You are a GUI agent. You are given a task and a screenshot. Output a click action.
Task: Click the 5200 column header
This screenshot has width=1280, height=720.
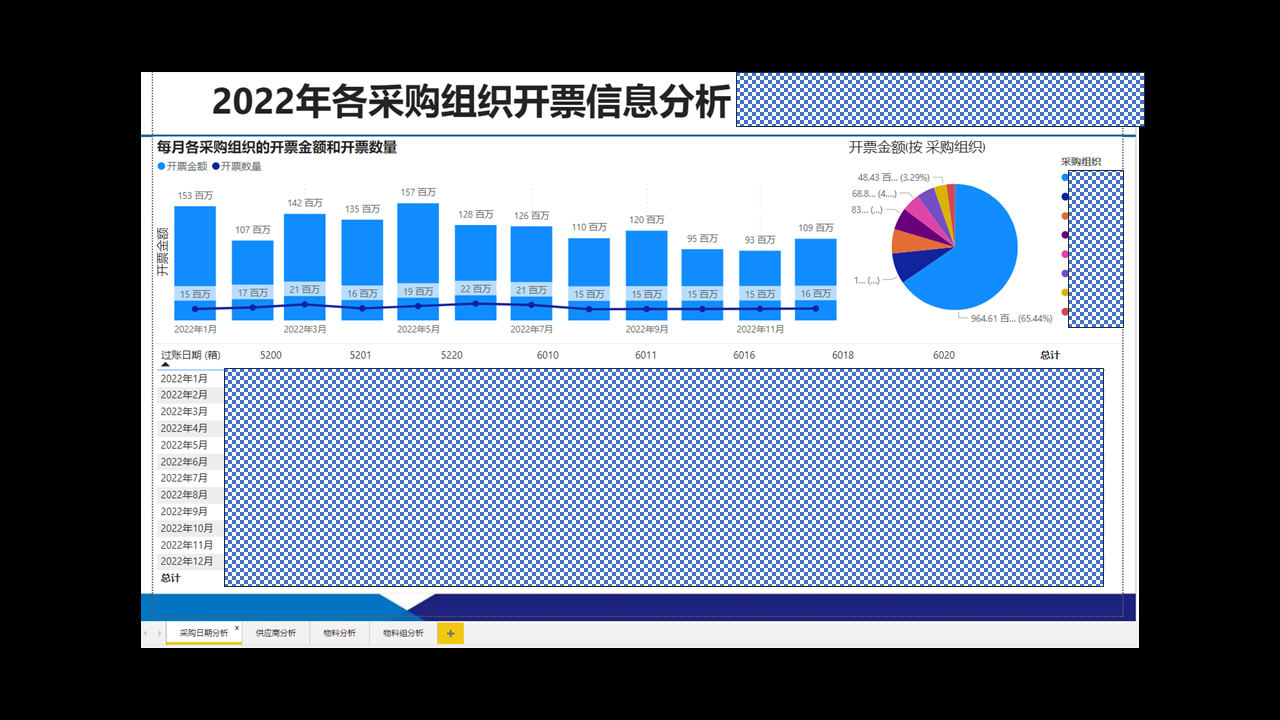pos(270,355)
